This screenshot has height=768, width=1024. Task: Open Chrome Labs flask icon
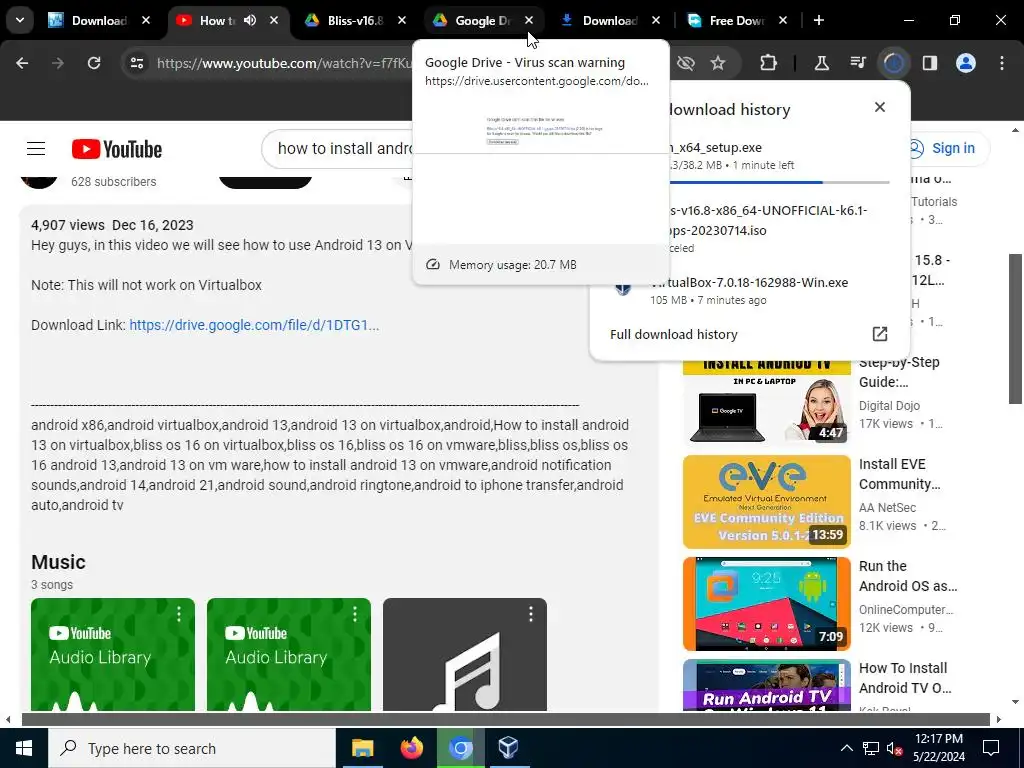[822, 63]
